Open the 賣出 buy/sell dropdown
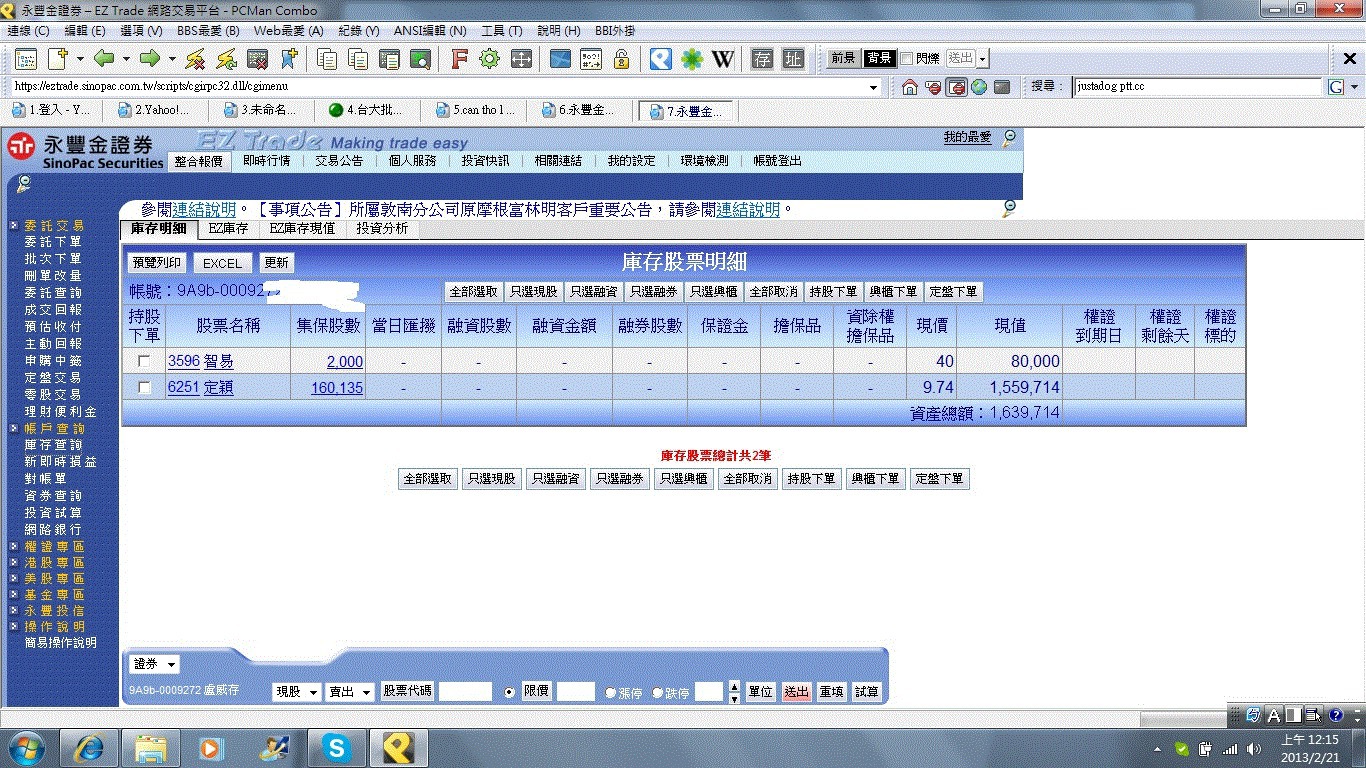The width and height of the screenshot is (1366, 768). [351, 692]
